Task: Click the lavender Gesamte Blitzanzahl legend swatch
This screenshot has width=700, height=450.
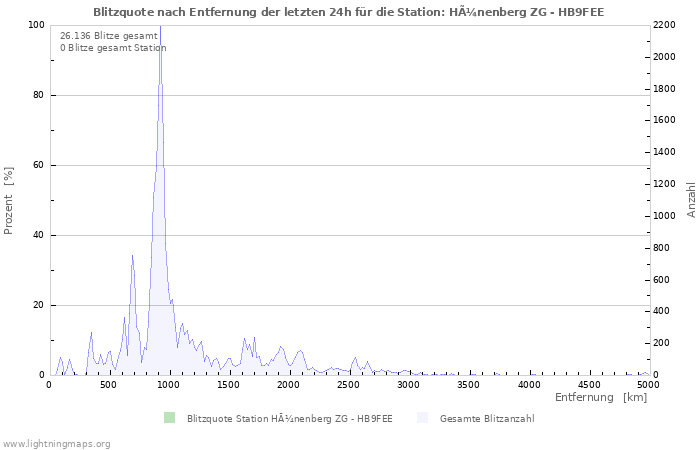Action: coord(422,418)
